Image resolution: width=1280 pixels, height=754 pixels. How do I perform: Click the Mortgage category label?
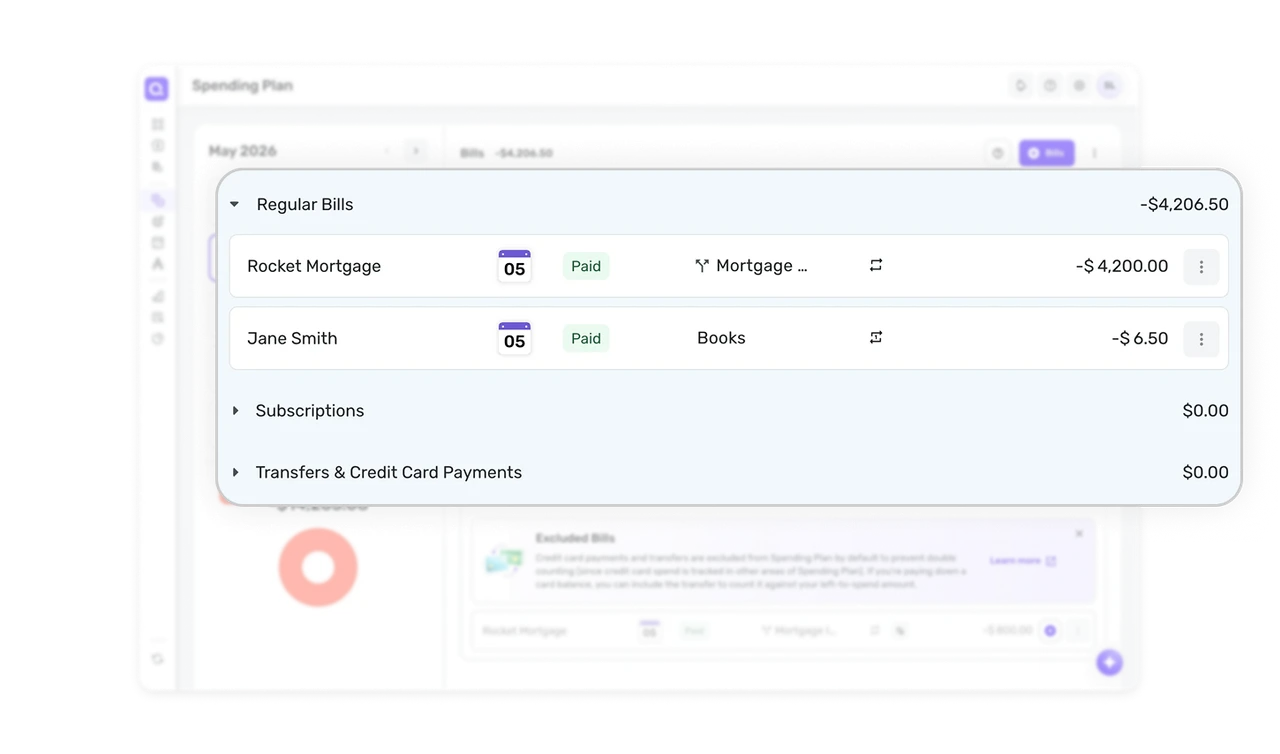tap(761, 266)
